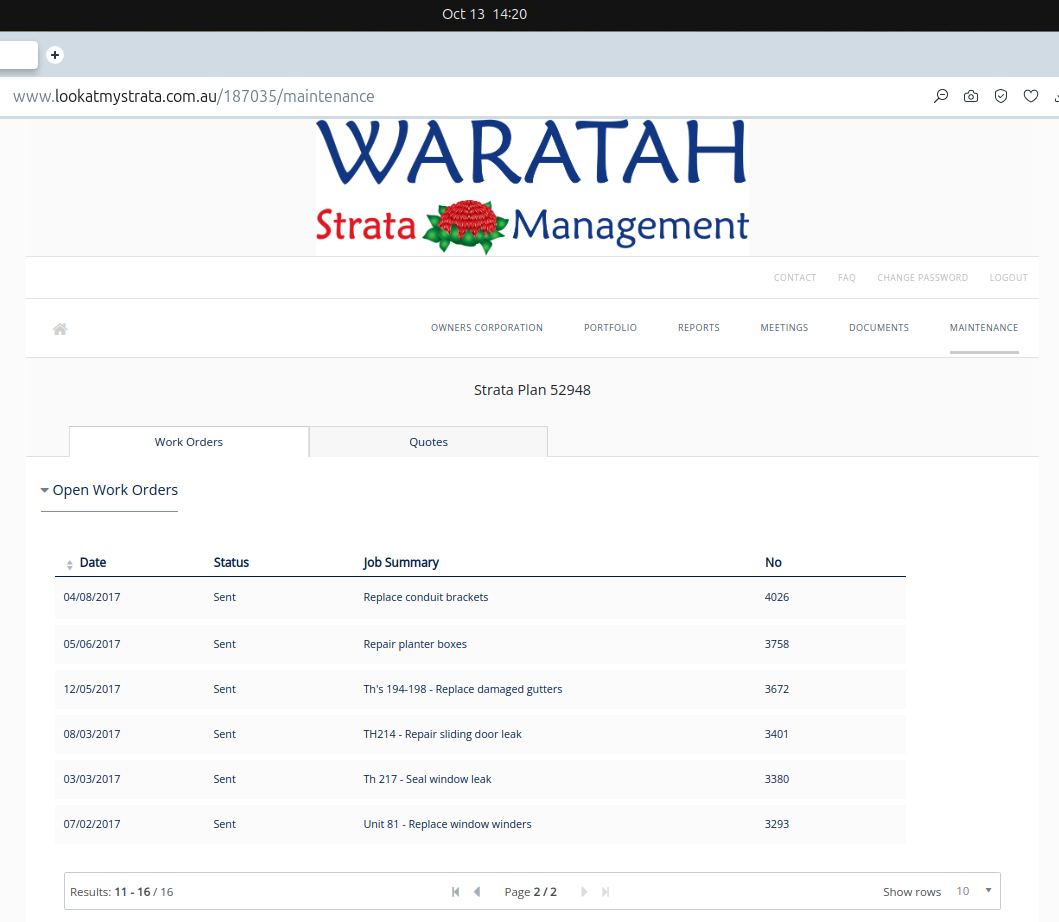Image resolution: width=1059 pixels, height=922 pixels.
Task: Sort by the Job Summary column header
Action: point(401,562)
